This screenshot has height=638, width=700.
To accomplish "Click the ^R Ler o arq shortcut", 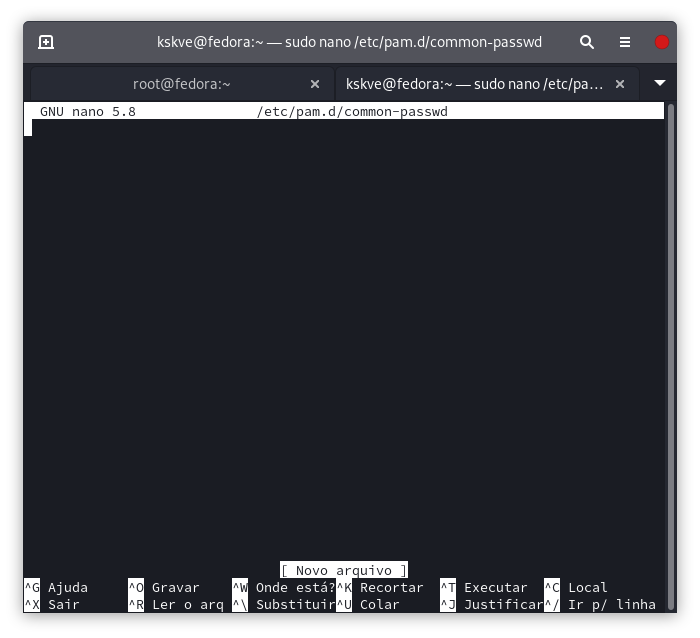I will pos(176,604).
